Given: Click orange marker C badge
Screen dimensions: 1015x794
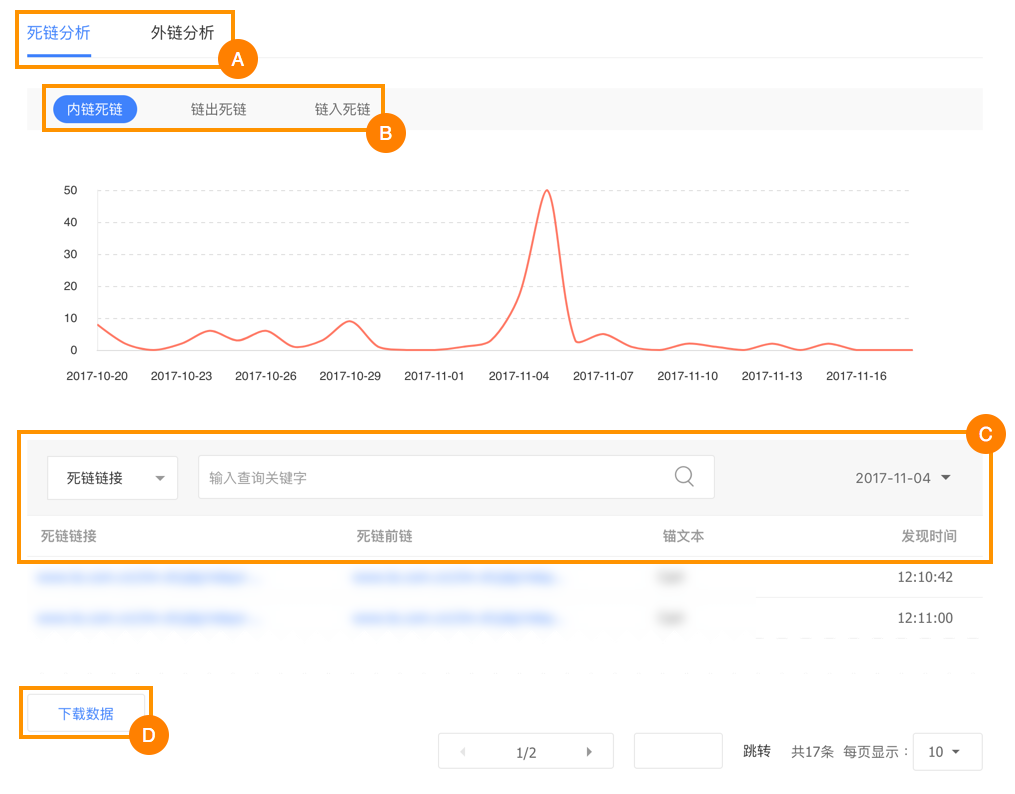Looking at the screenshot, I should (985, 434).
